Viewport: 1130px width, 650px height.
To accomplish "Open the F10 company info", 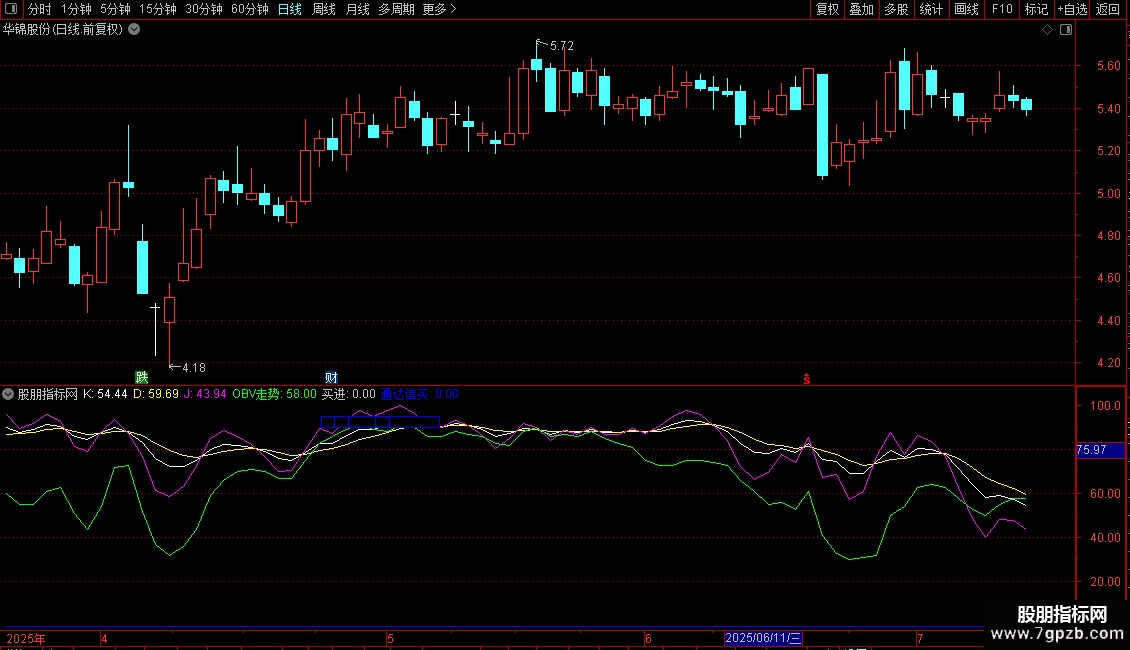I will (x=1002, y=9).
